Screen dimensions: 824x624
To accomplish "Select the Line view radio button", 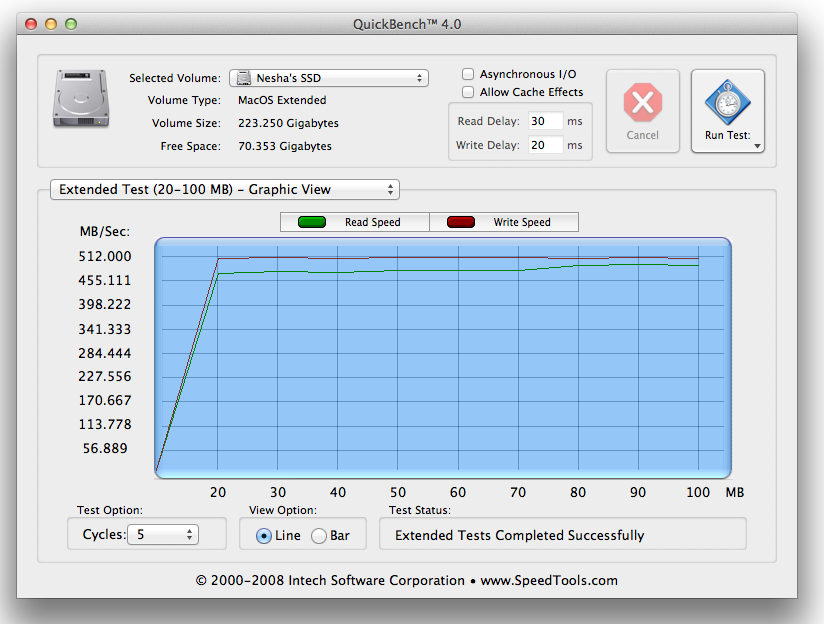I will point(264,536).
